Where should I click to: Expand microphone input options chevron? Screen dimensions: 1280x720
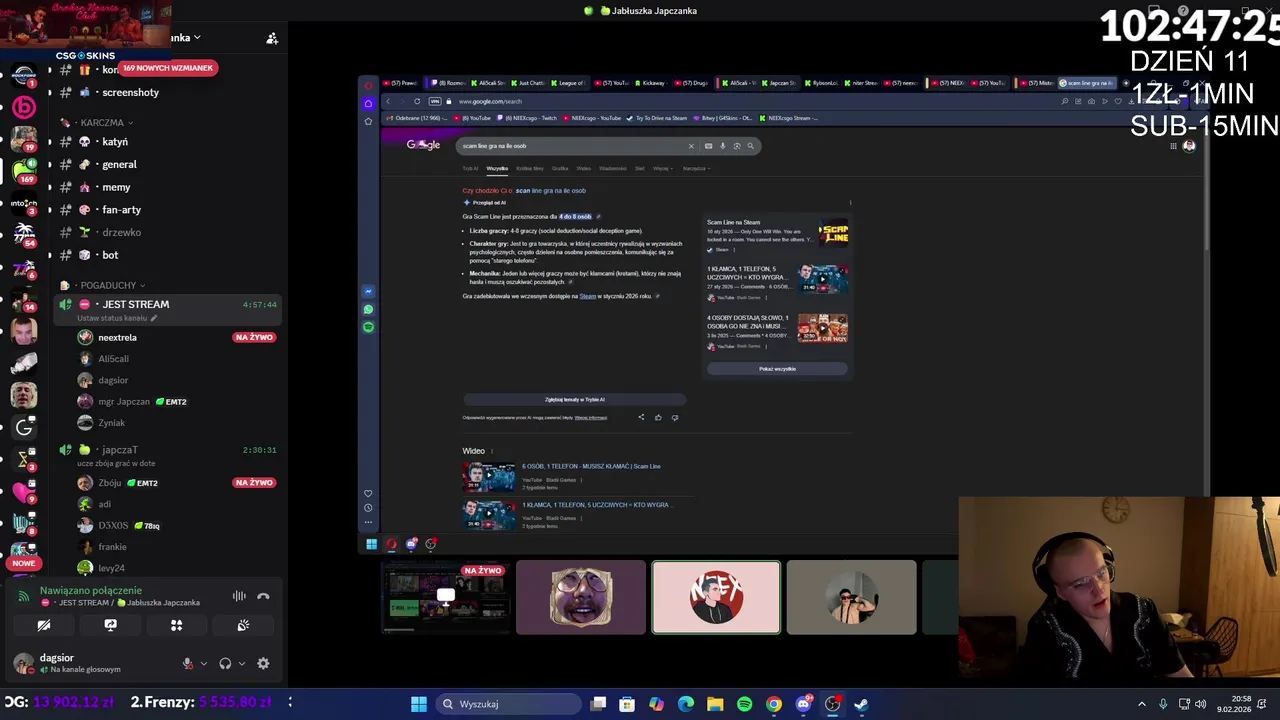tap(204, 663)
